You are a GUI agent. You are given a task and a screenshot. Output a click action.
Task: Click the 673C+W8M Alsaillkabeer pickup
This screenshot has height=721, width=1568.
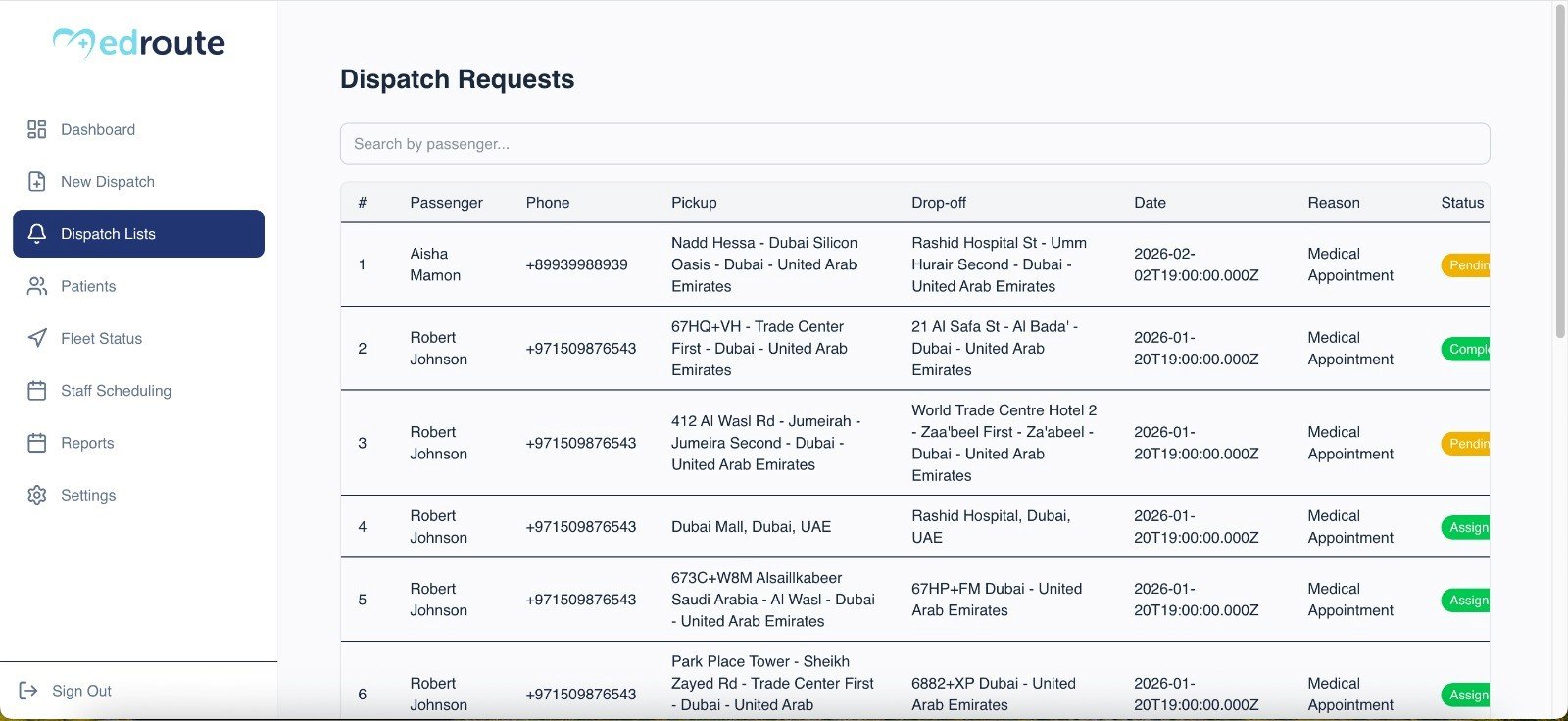click(773, 600)
